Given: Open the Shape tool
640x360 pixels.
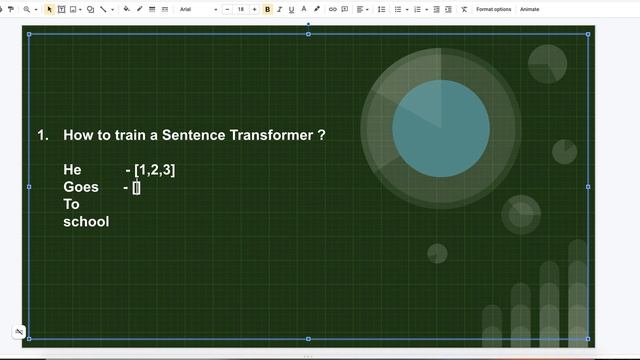Looking at the screenshot, I should [91, 9].
